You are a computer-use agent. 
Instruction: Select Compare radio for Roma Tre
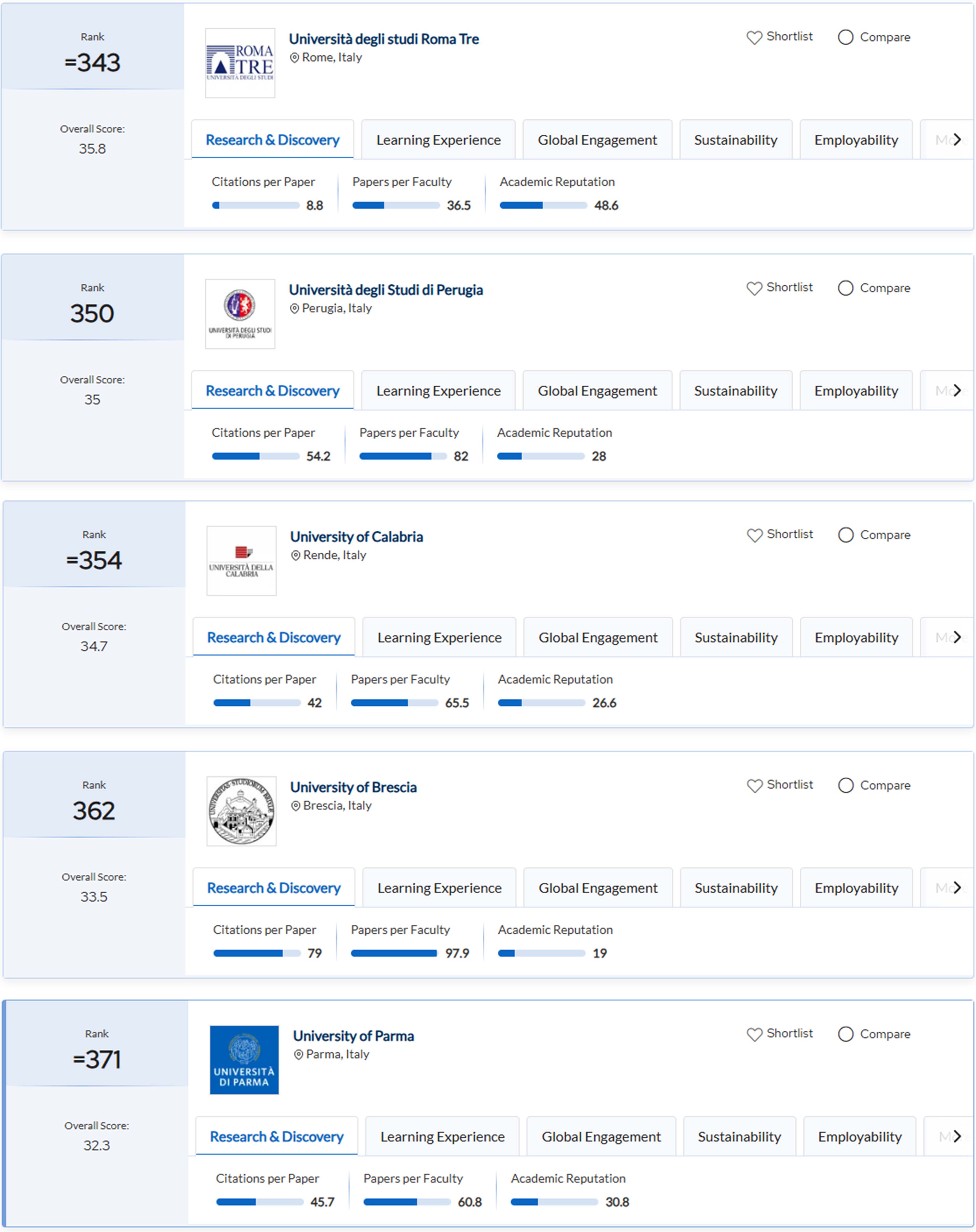point(845,38)
